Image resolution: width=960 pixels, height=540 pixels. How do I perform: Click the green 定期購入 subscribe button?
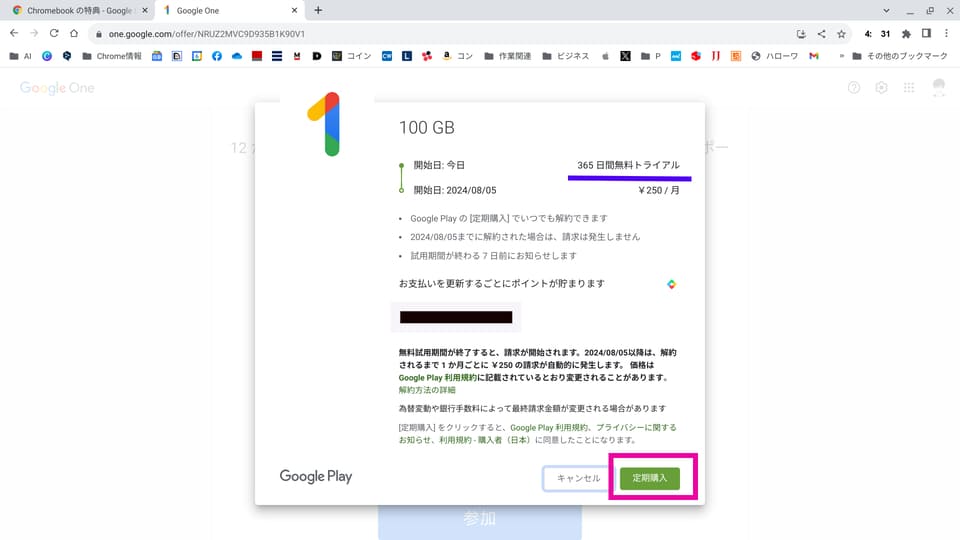[650, 478]
